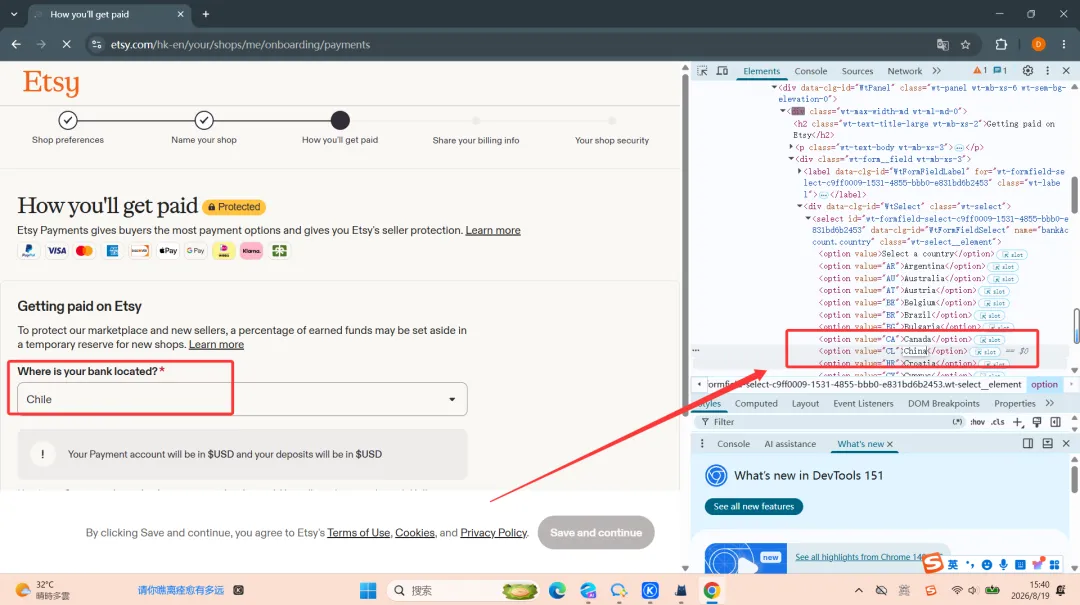Switch to the Console panel tab
1080x605 pixels.
[811, 71]
